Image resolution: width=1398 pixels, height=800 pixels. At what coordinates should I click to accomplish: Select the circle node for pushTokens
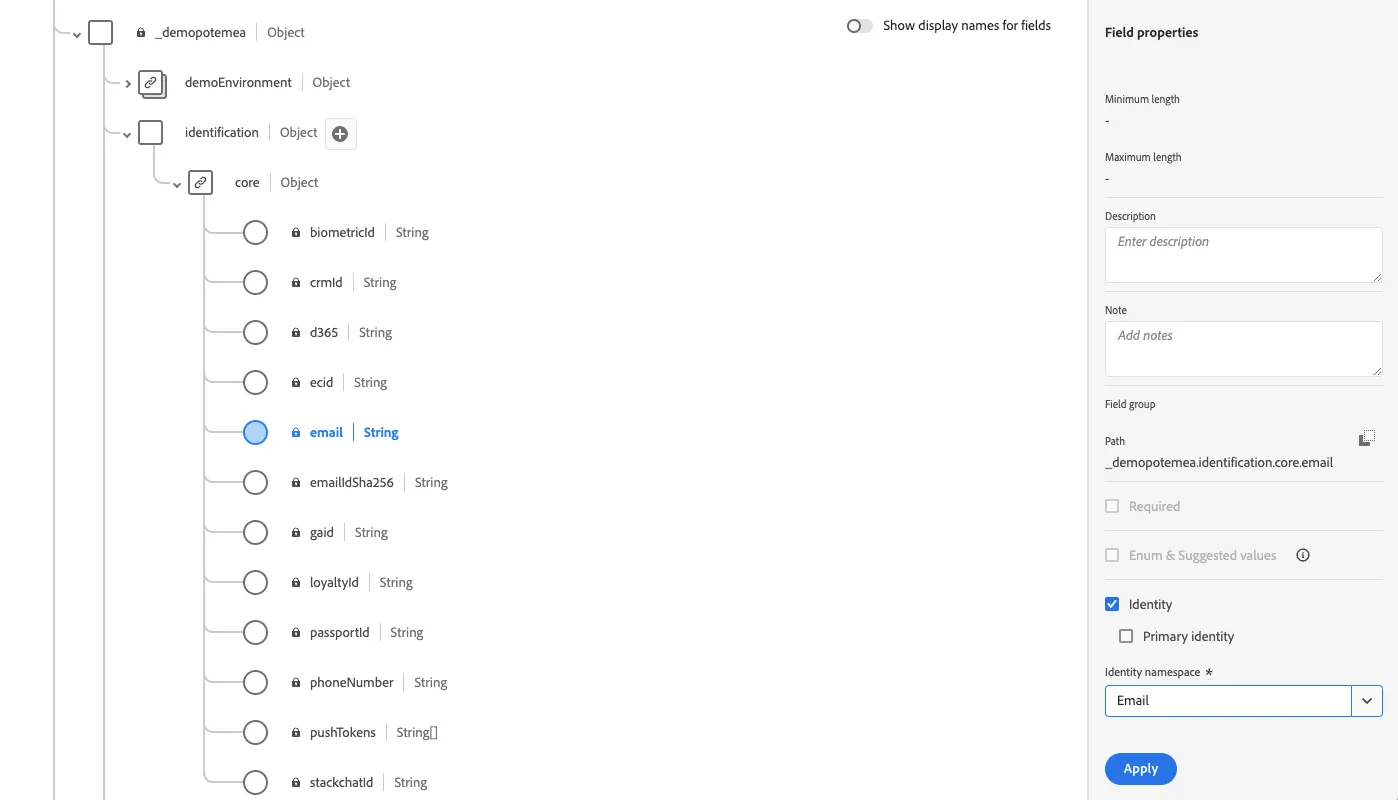256,733
